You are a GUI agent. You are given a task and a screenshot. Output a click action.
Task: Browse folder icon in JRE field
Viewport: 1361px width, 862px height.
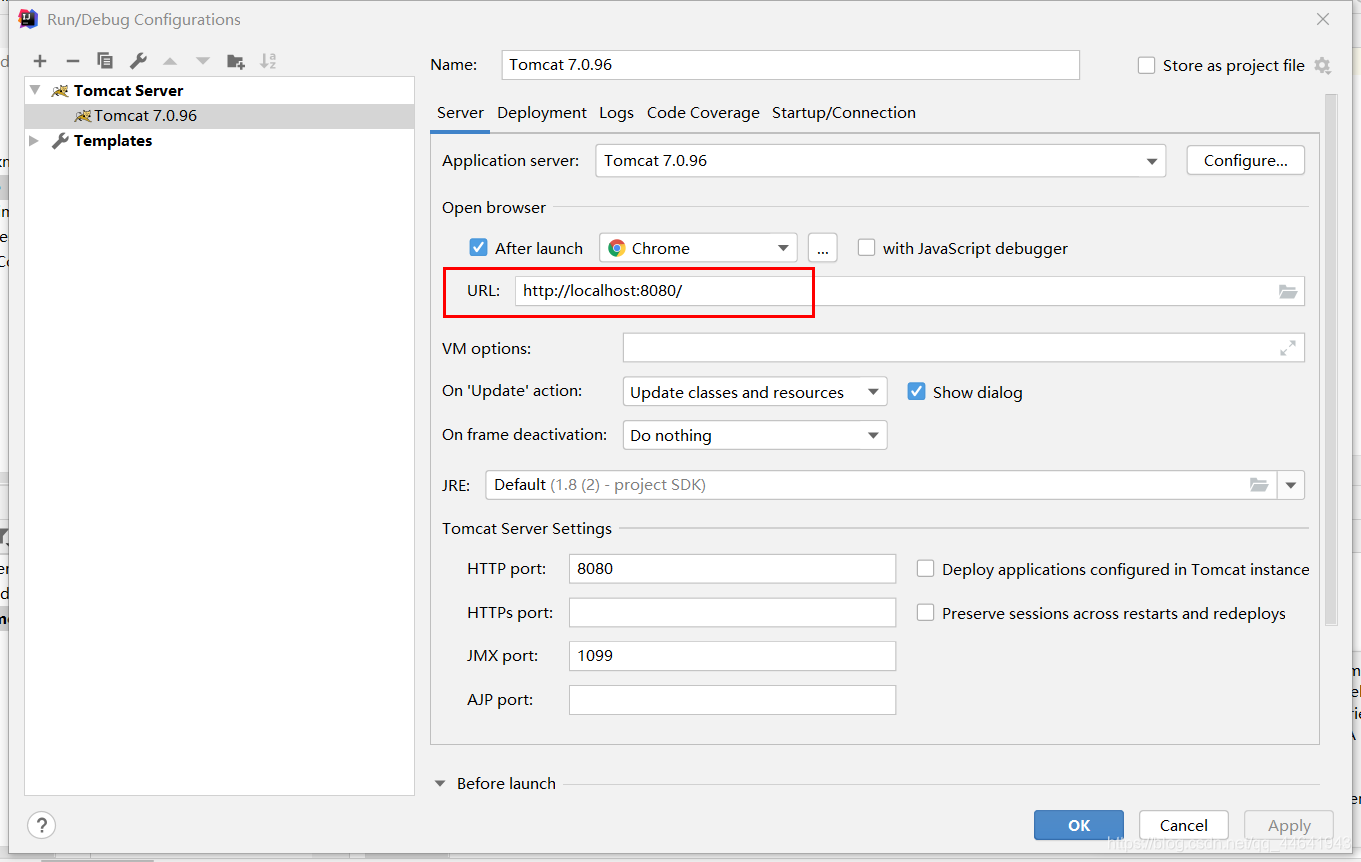[x=1259, y=485]
